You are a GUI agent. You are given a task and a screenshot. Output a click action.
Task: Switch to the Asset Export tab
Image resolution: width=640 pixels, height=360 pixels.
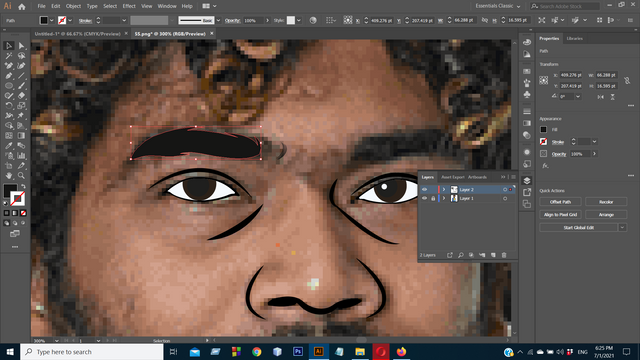[453, 177]
